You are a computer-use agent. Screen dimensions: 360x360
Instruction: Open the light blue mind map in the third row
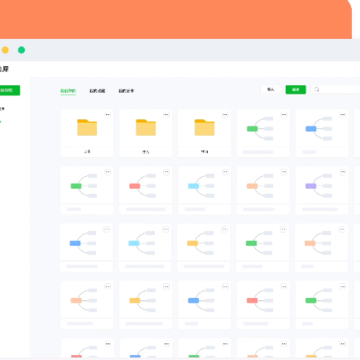pyautogui.click(x=145, y=248)
